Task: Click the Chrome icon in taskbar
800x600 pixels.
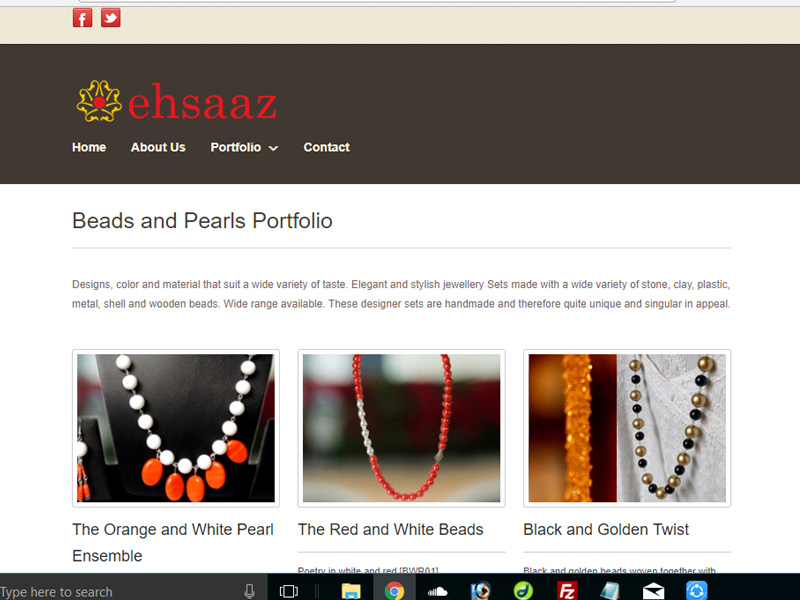Action: pos(394,591)
